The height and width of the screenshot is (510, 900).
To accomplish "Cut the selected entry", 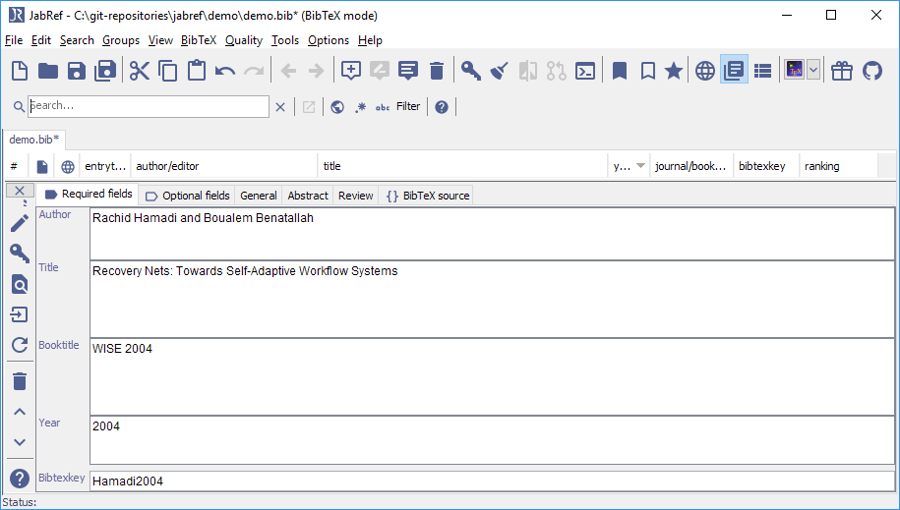I will (139, 71).
